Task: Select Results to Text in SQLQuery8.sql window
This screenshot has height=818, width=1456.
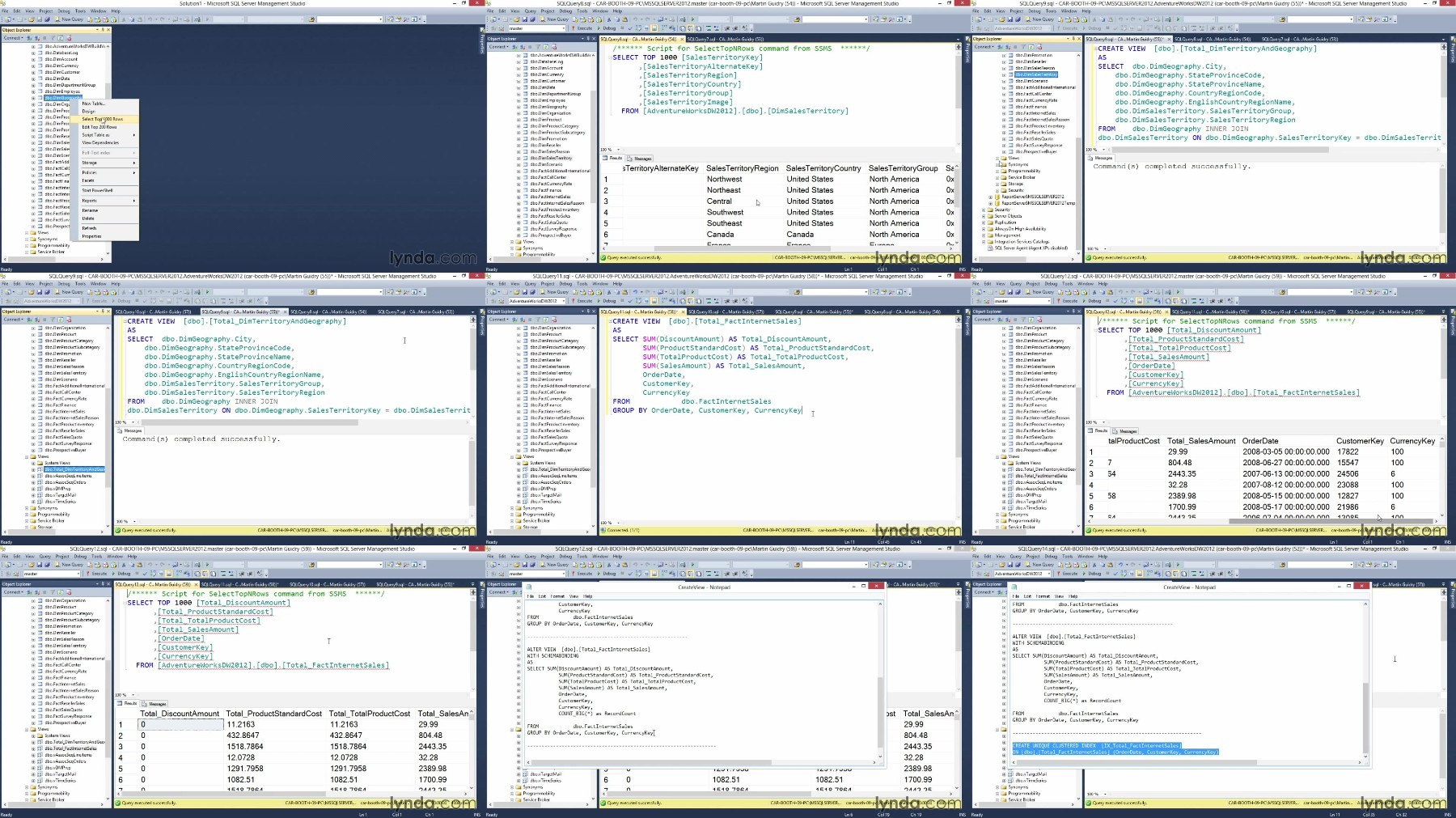Action: pyautogui.click(x=683, y=28)
